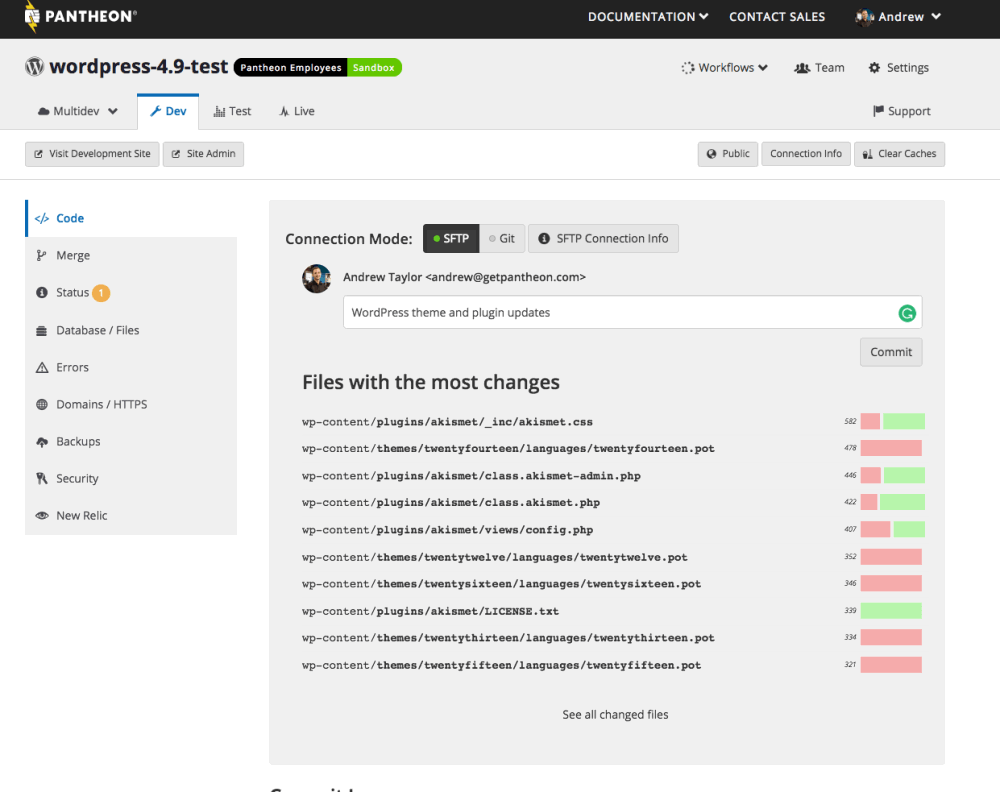
Task: Click the Multidev cloud icon
Action: click(x=43, y=111)
